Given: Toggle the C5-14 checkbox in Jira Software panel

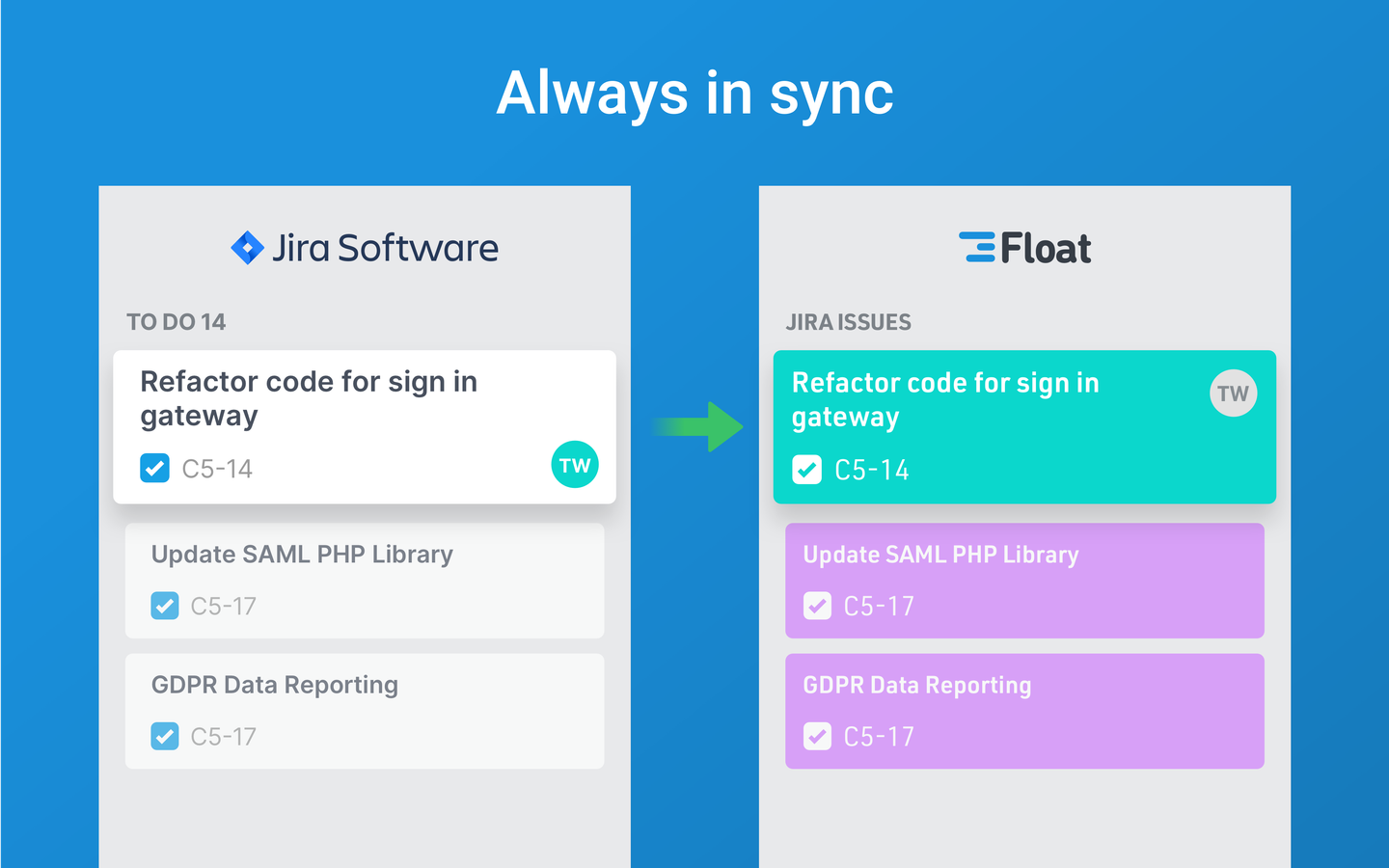Looking at the screenshot, I should pos(154,468).
